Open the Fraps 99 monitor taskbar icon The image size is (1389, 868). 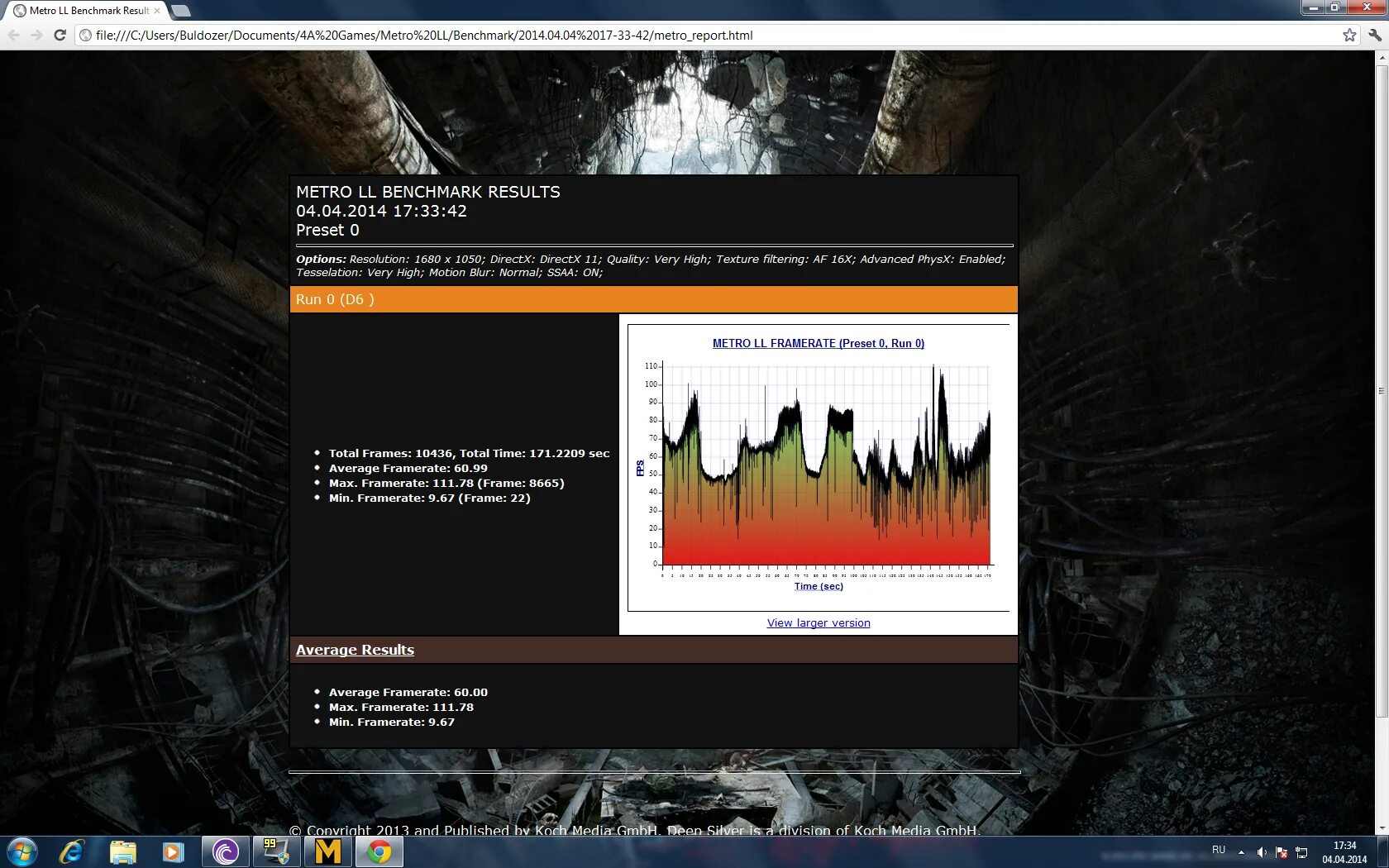click(x=276, y=851)
